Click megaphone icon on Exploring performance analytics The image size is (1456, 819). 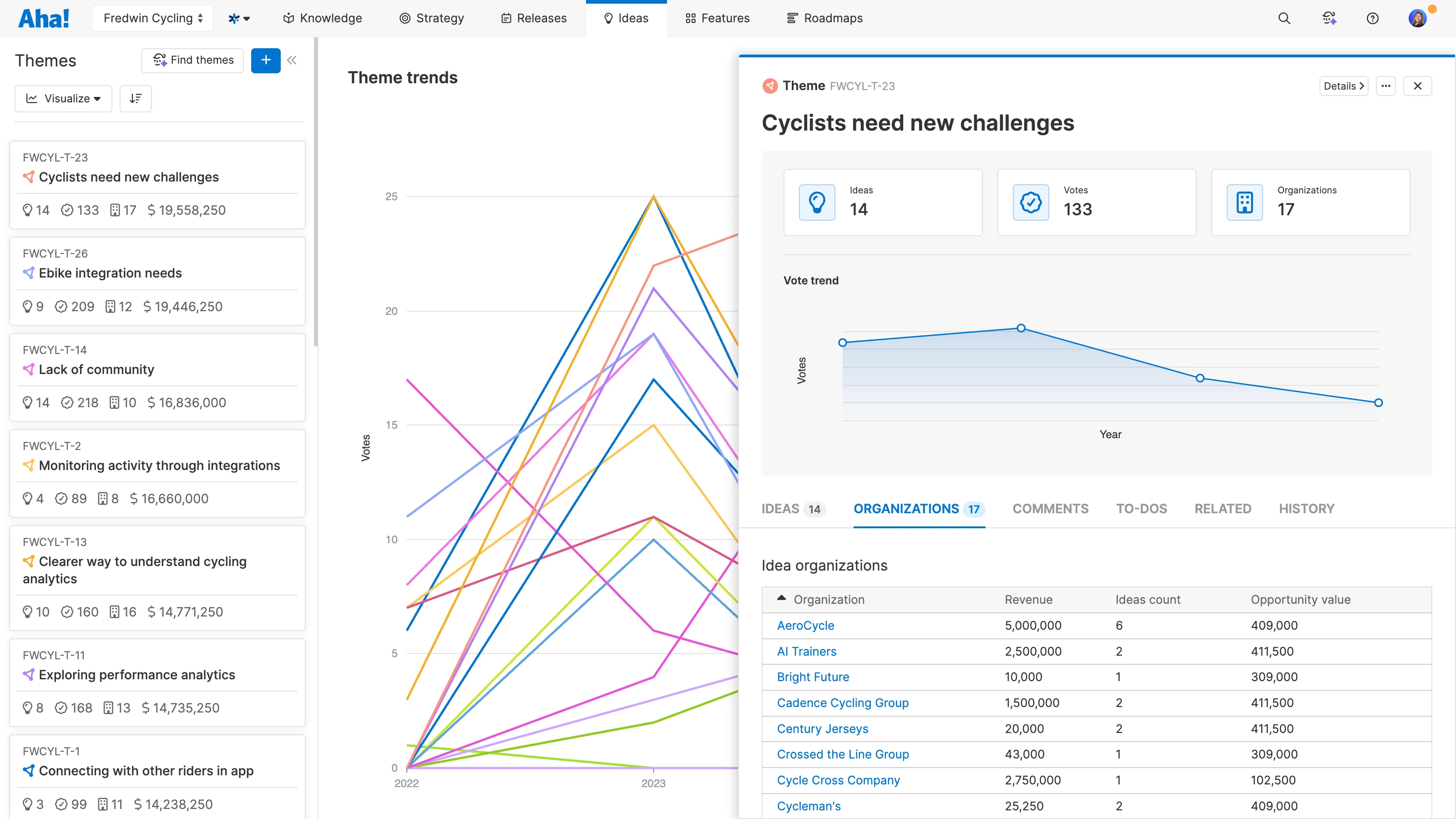[28, 674]
